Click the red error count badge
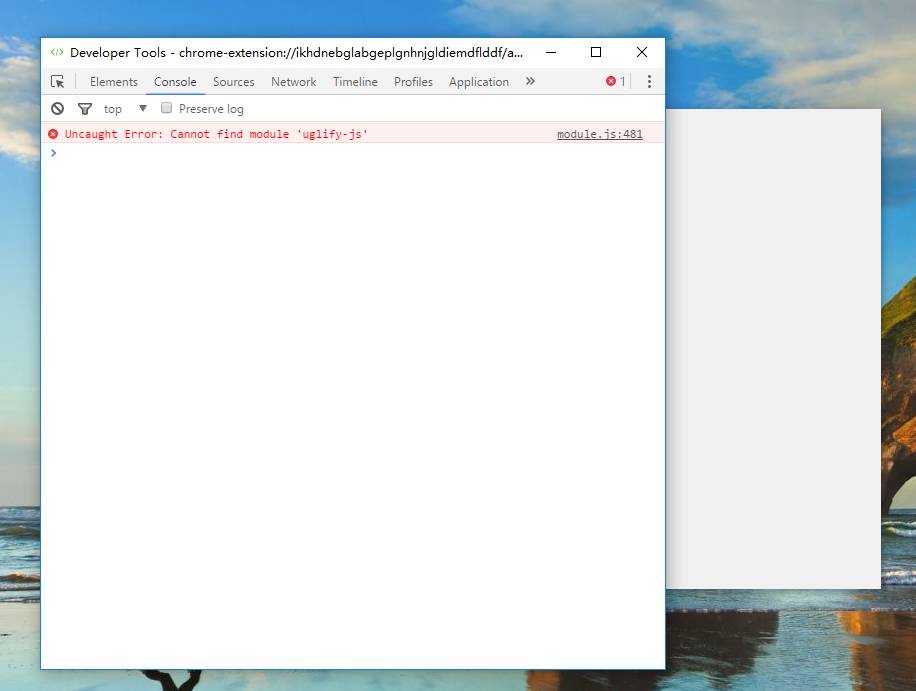Image resolution: width=916 pixels, height=691 pixels. pos(616,82)
